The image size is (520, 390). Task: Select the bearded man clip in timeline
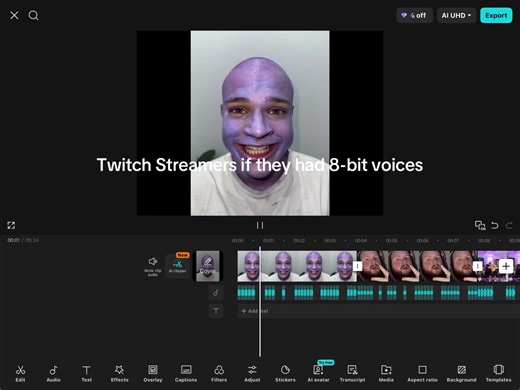point(417,266)
